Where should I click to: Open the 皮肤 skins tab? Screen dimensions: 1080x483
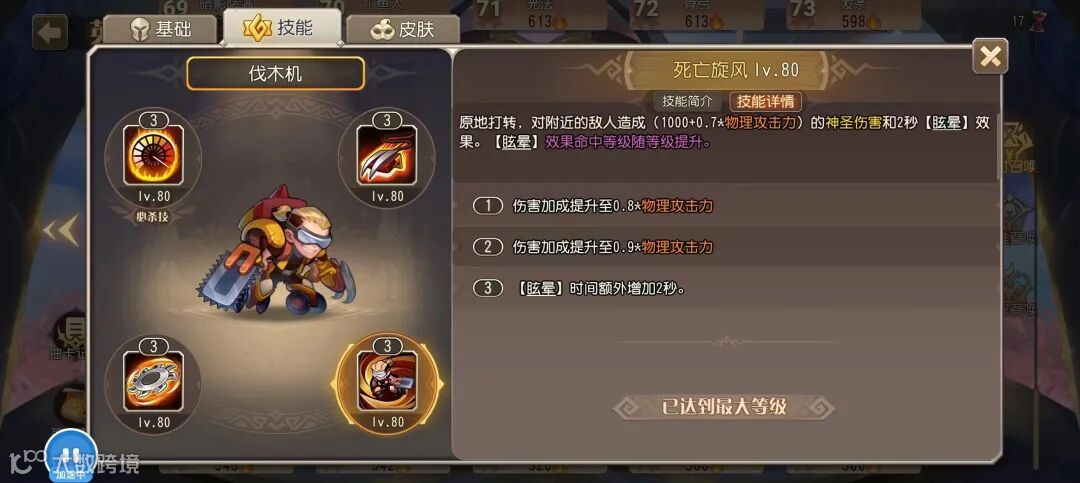pyautogui.click(x=403, y=30)
